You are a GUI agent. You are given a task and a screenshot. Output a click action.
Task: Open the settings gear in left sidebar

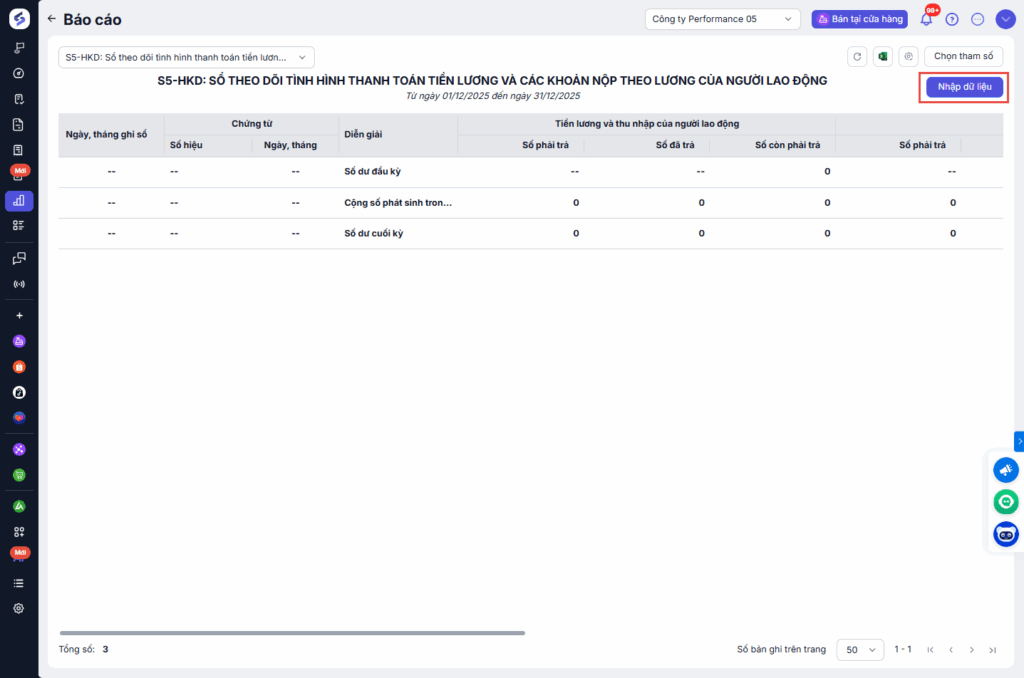coord(19,608)
